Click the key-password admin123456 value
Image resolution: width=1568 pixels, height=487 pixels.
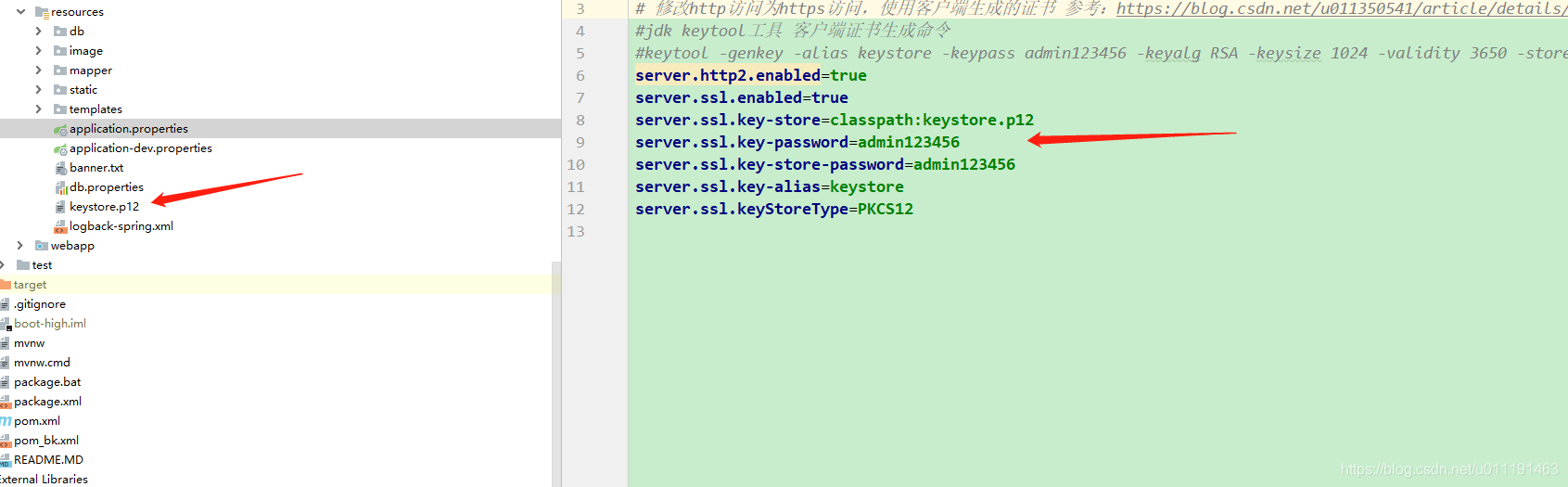point(909,143)
